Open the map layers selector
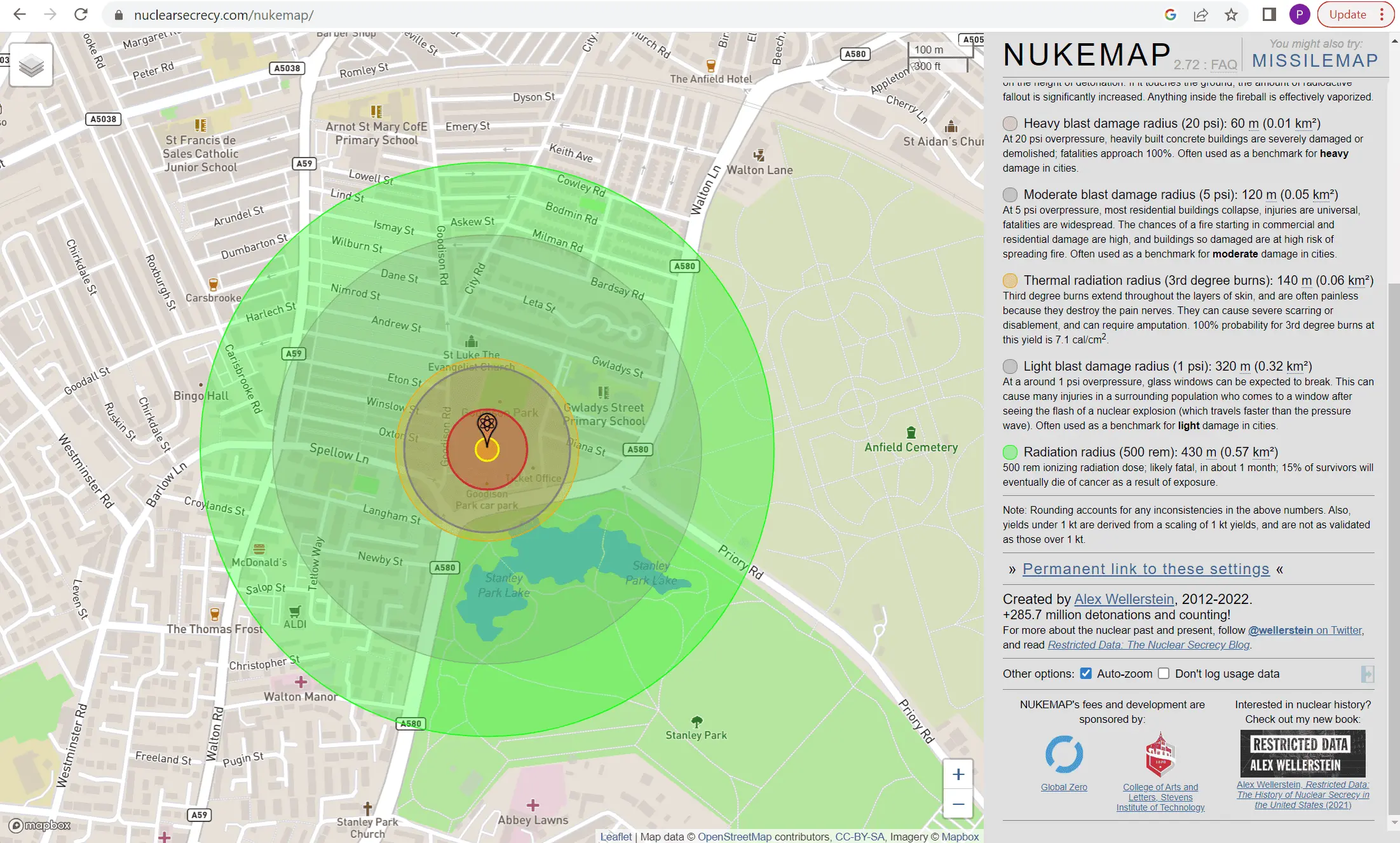The height and width of the screenshot is (843, 1400). [31, 65]
